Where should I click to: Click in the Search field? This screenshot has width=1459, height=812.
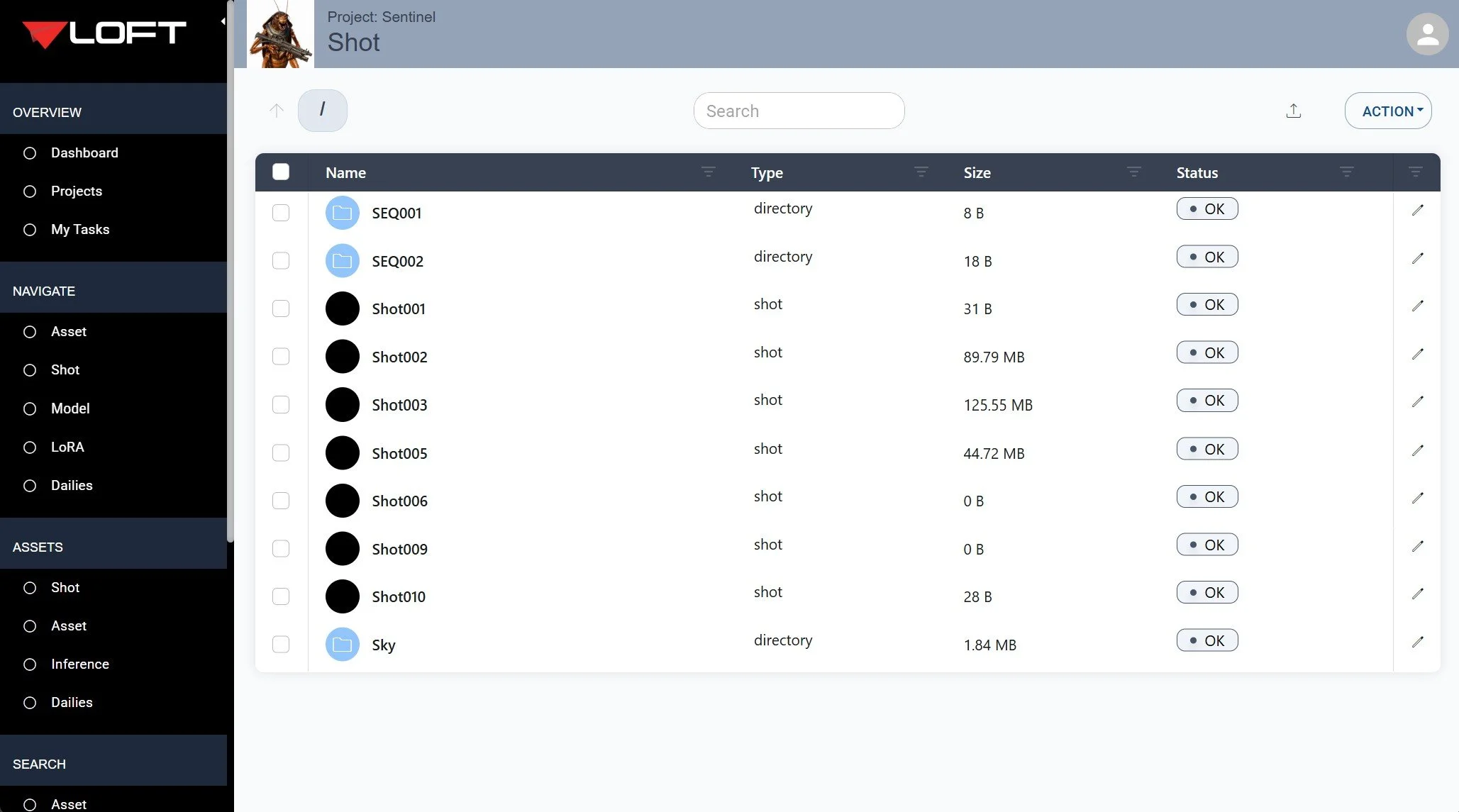click(x=799, y=111)
